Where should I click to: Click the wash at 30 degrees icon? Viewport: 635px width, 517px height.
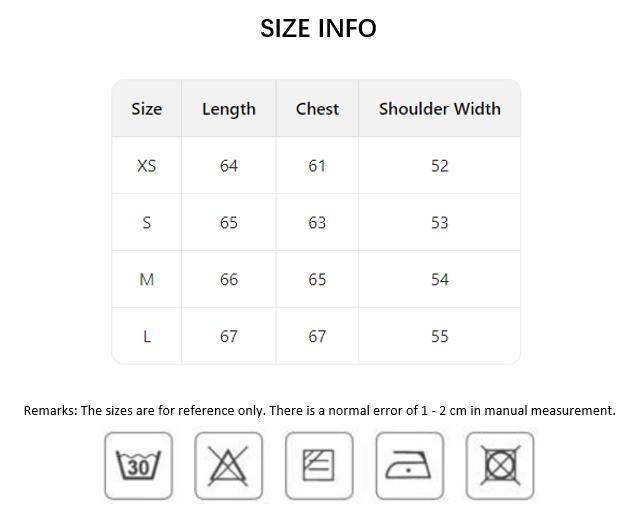point(139,466)
